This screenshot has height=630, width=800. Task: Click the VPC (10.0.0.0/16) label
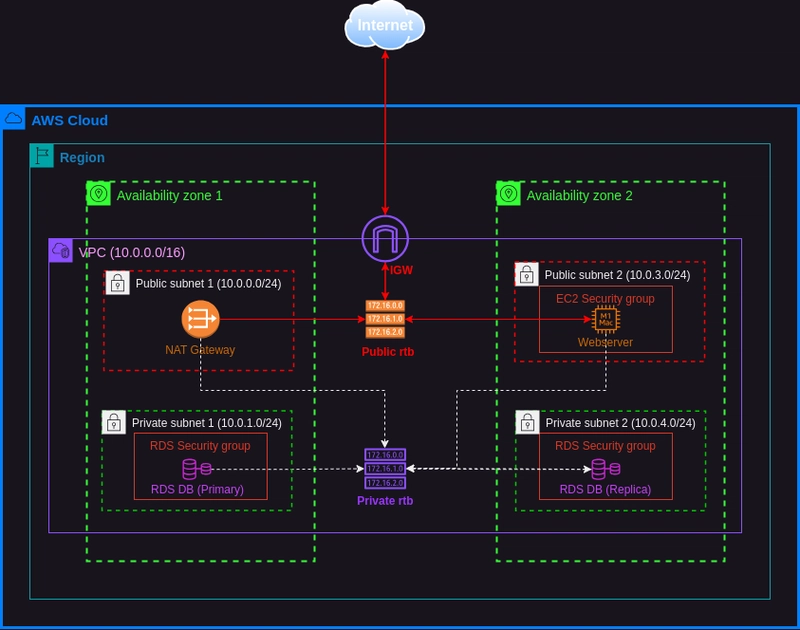click(x=131, y=252)
